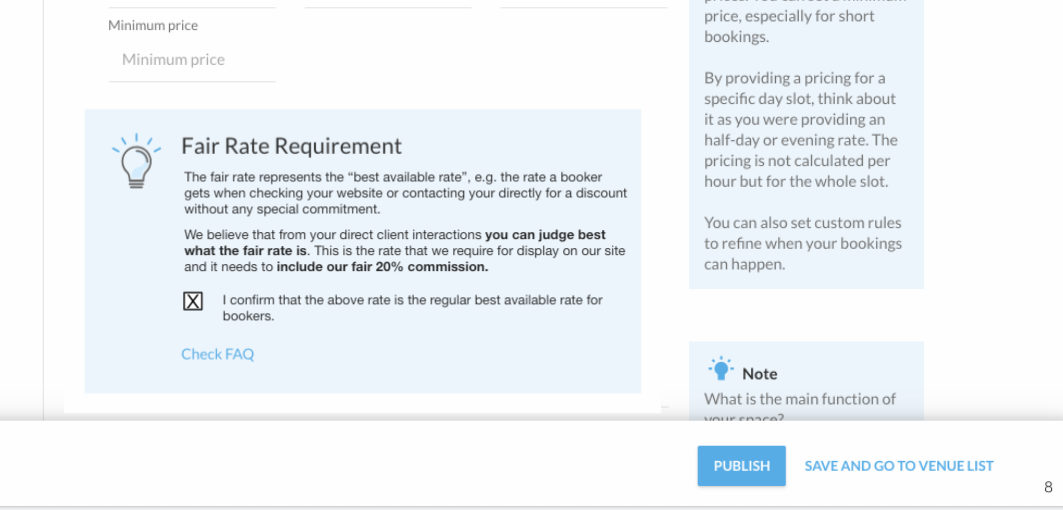Click 'What is the main function' note text

pos(800,399)
